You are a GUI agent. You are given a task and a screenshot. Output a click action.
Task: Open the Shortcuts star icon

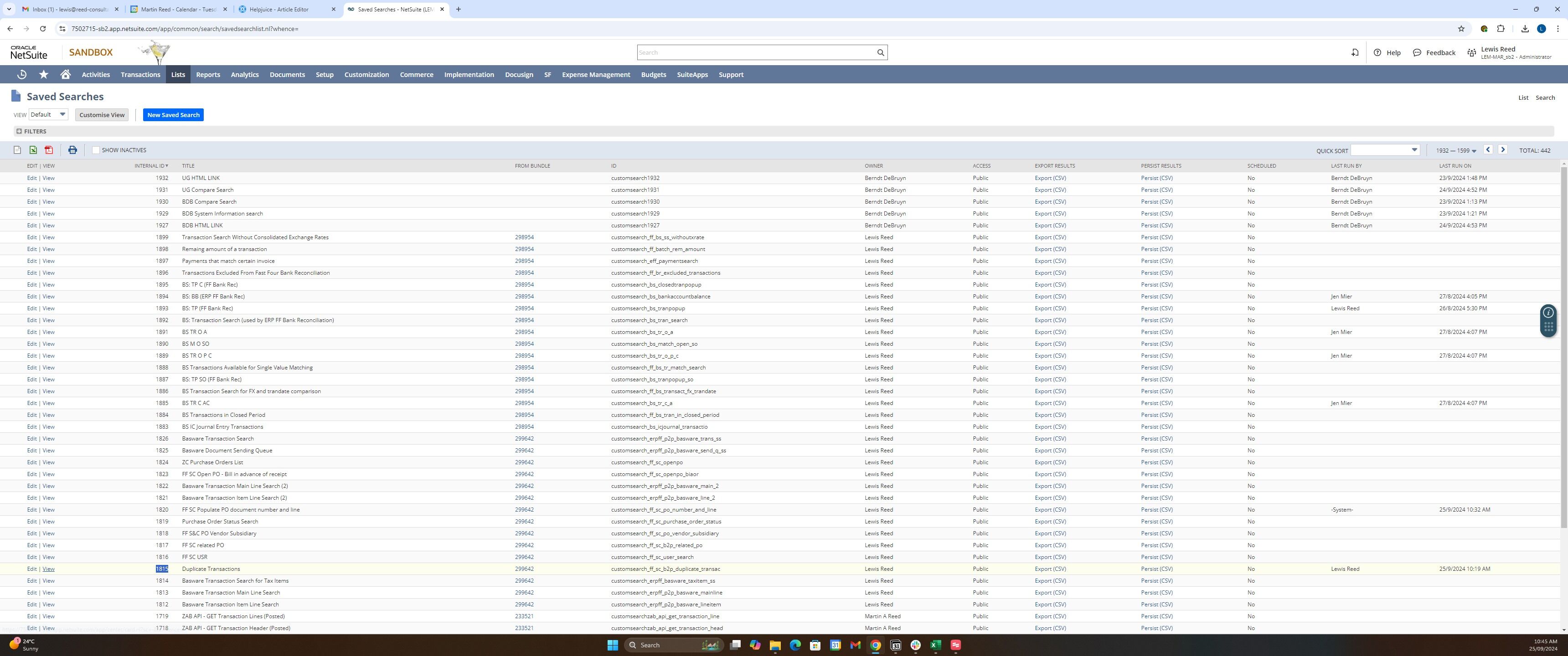[x=43, y=74]
